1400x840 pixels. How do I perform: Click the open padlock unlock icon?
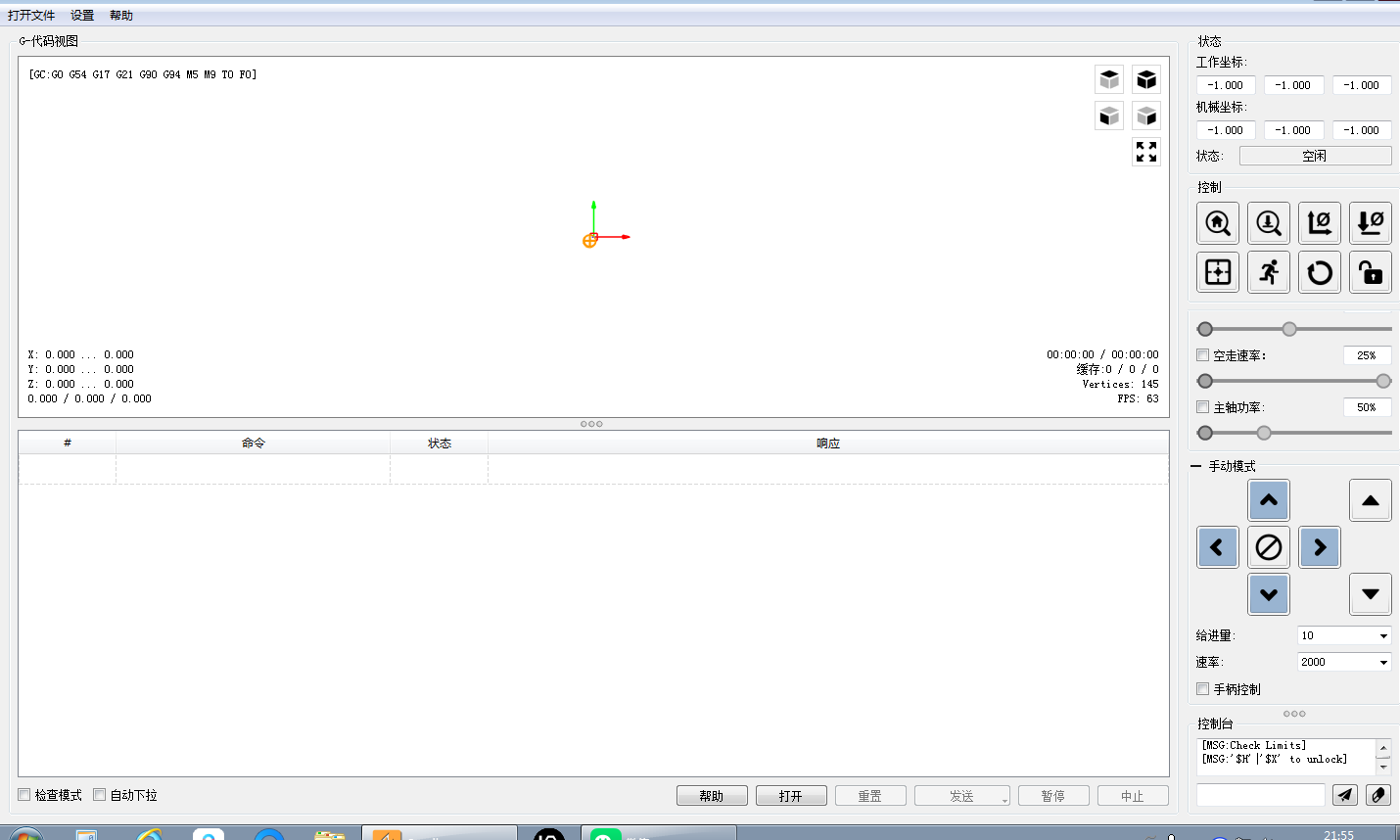pos(1371,272)
